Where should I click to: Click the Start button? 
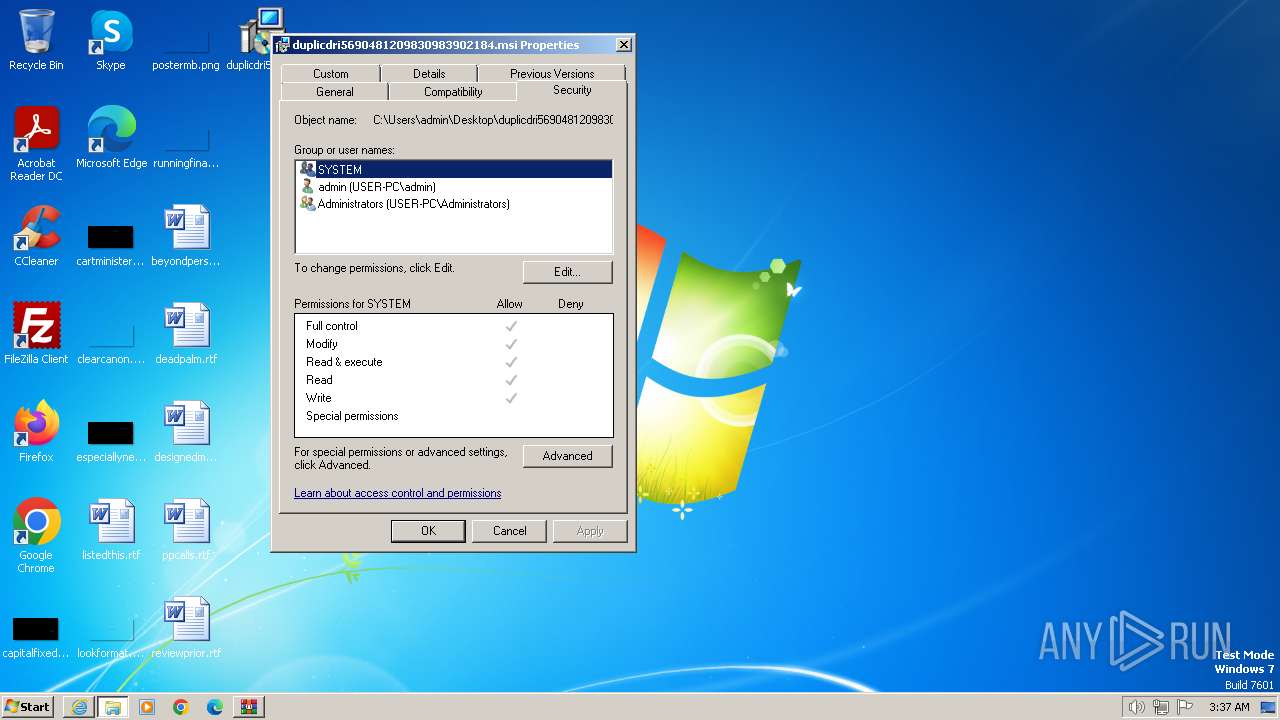28,707
